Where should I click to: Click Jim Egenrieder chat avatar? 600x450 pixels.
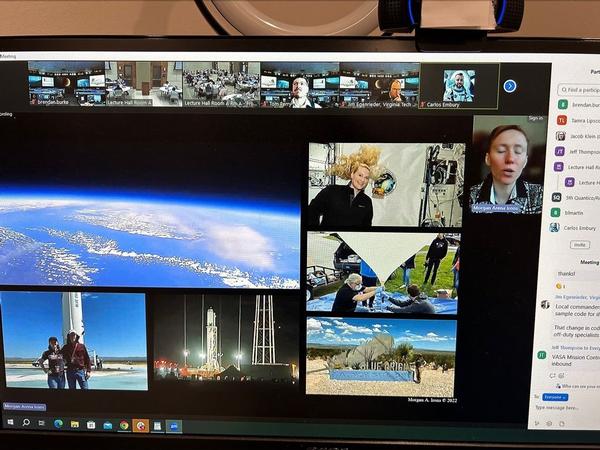[545, 305]
